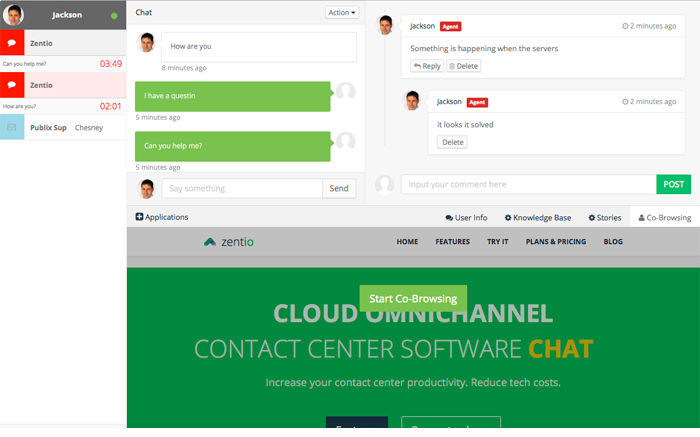
Task: Open the Publix Sup Chesney conversation row
Action: pos(63,127)
